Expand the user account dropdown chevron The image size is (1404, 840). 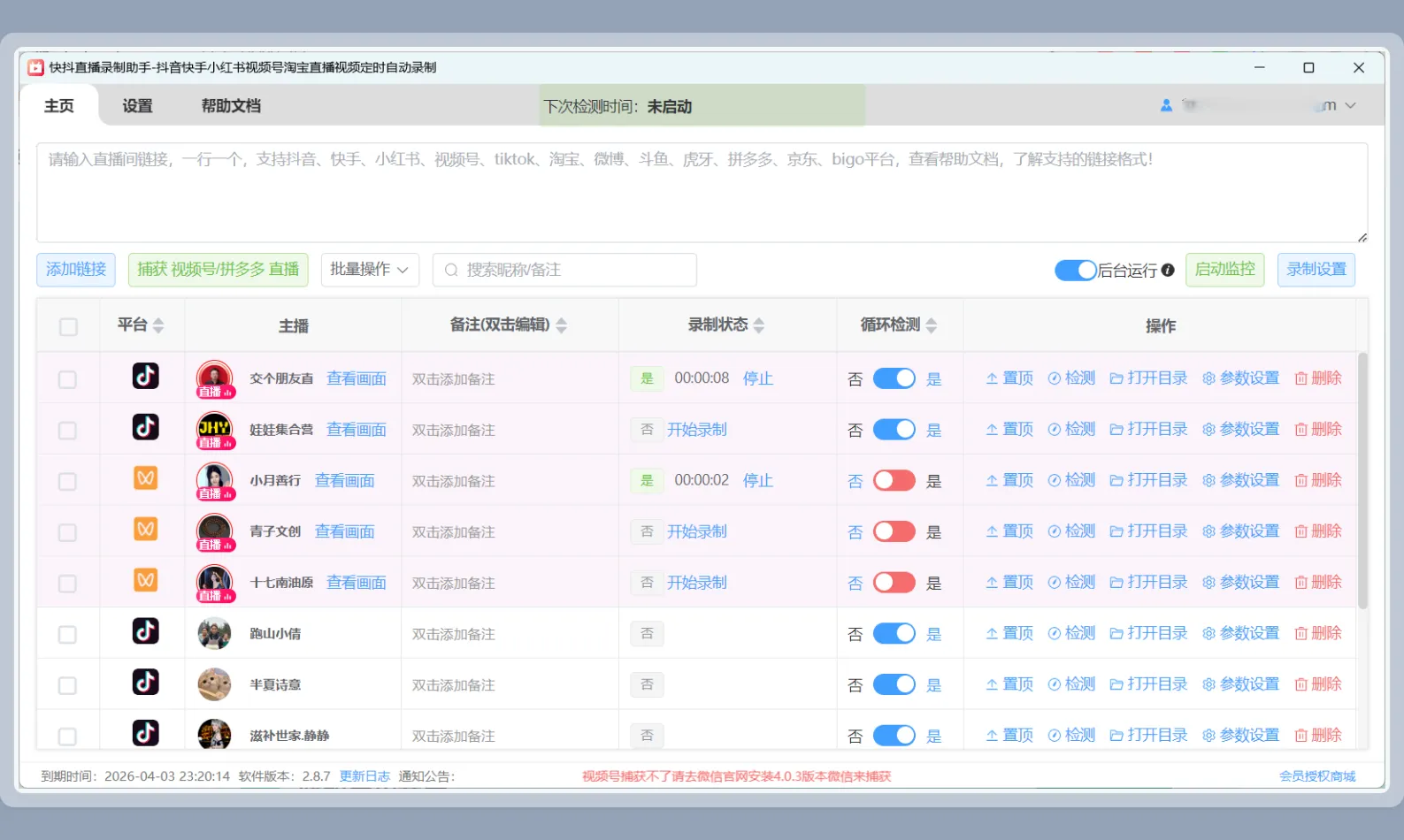(1350, 105)
